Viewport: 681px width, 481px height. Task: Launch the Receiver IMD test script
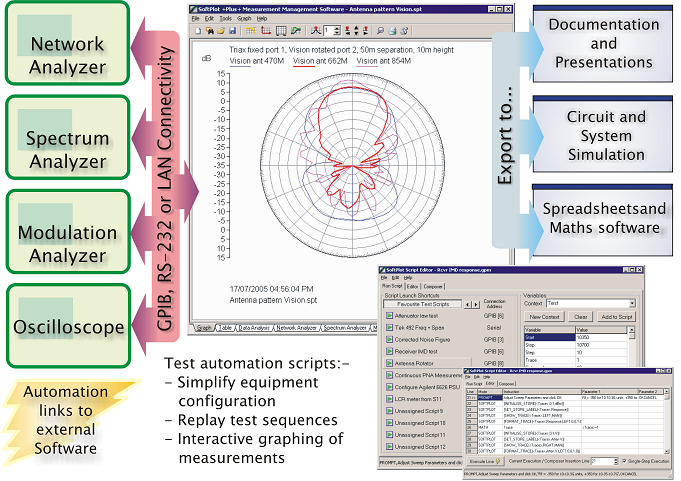click(389, 351)
